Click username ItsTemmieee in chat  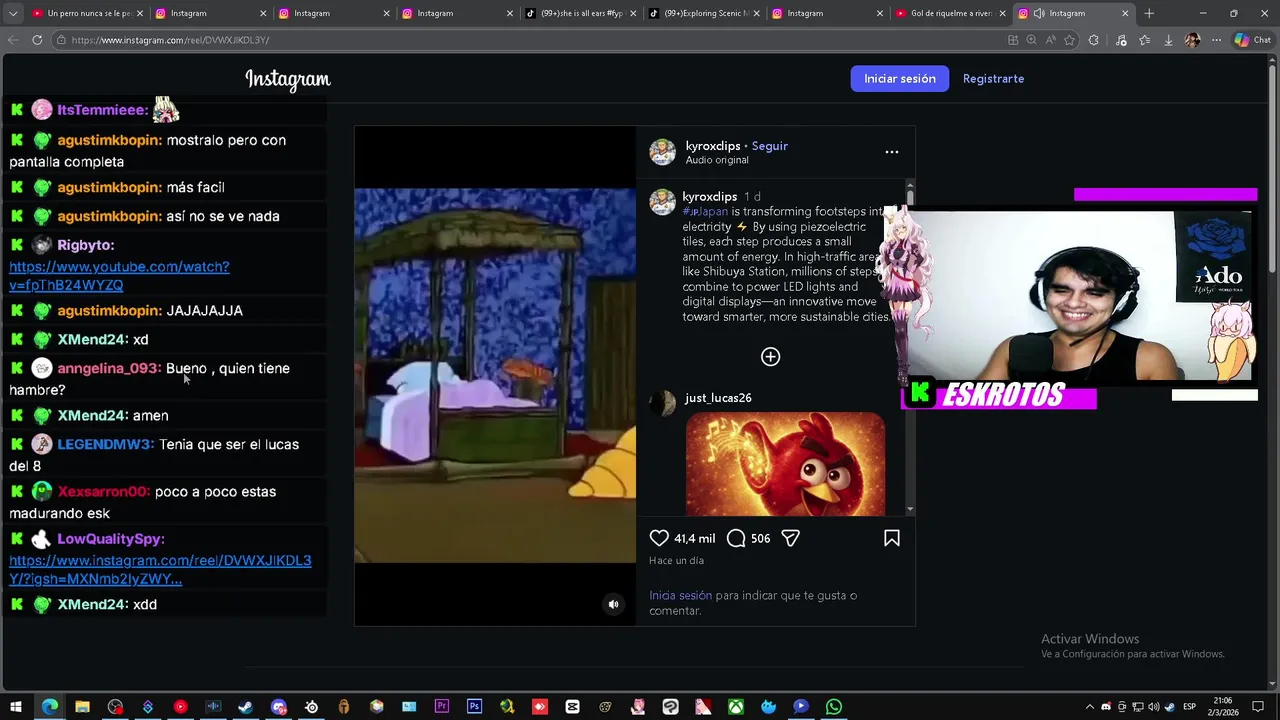tap(103, 110)
